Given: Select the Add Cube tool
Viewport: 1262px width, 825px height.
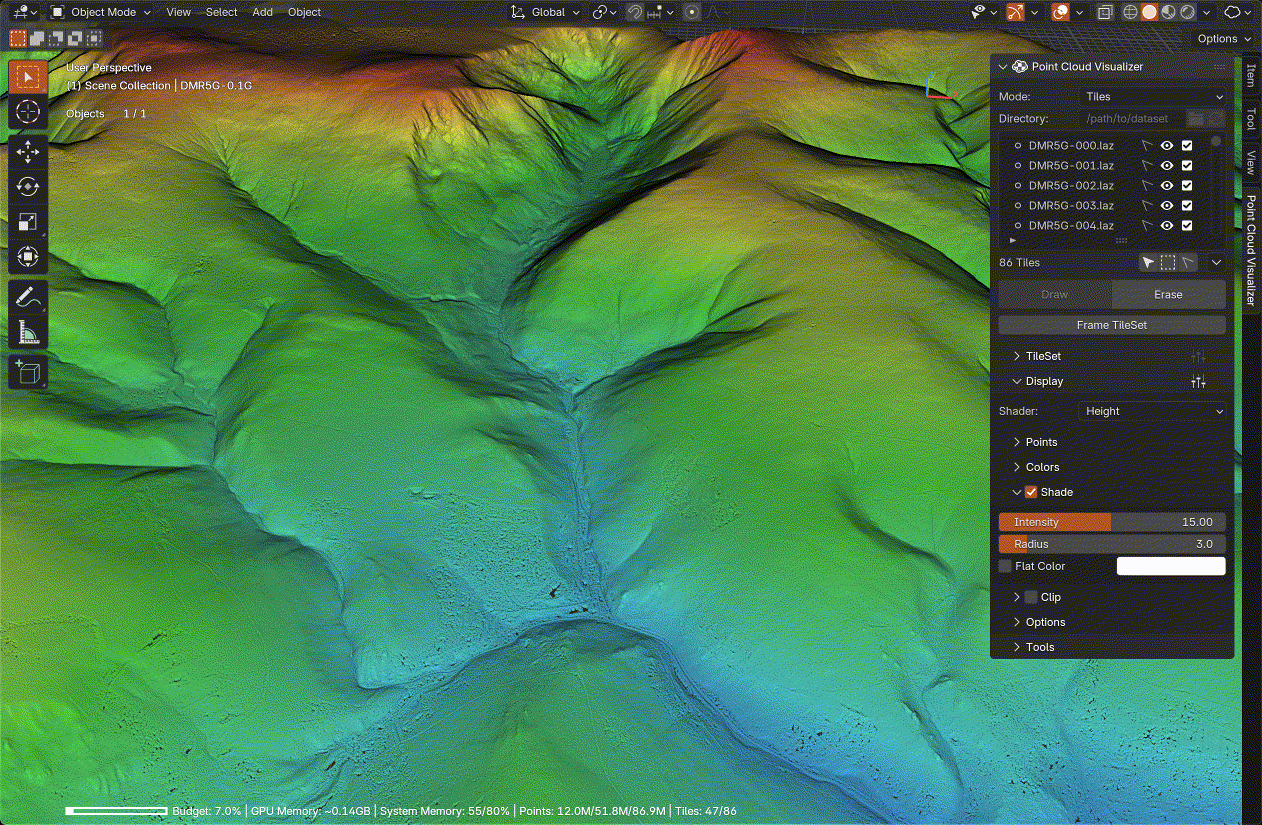Looking at the screenshot, I should point(28,373).
